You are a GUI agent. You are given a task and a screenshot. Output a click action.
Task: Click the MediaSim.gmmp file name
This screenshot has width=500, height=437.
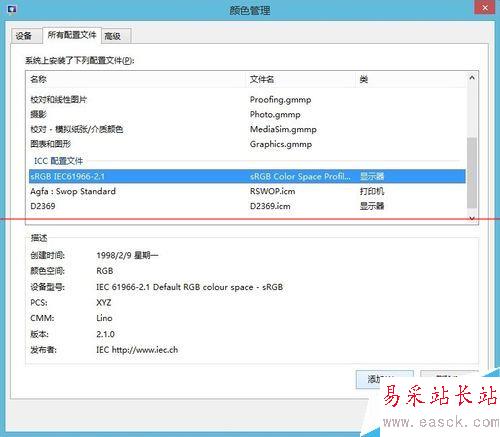tap(283, 129)
